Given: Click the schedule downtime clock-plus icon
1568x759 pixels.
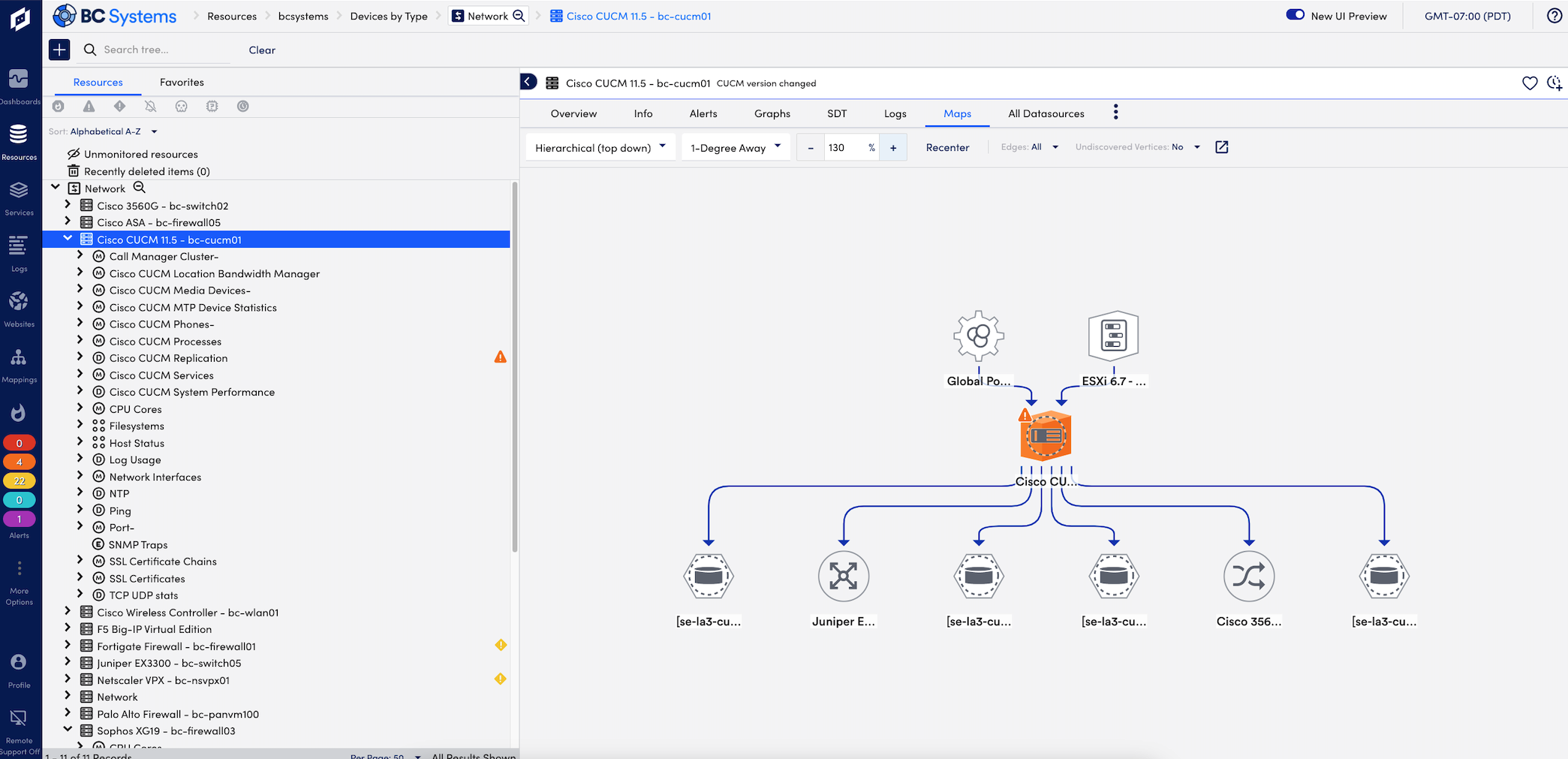Looking at the screenshot, I should [x=1554, y=83].
